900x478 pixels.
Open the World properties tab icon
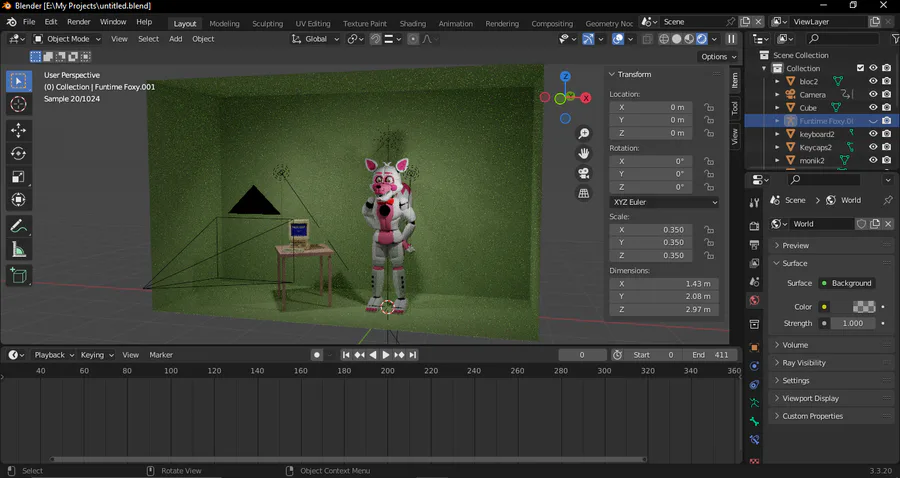coord(754,300)
